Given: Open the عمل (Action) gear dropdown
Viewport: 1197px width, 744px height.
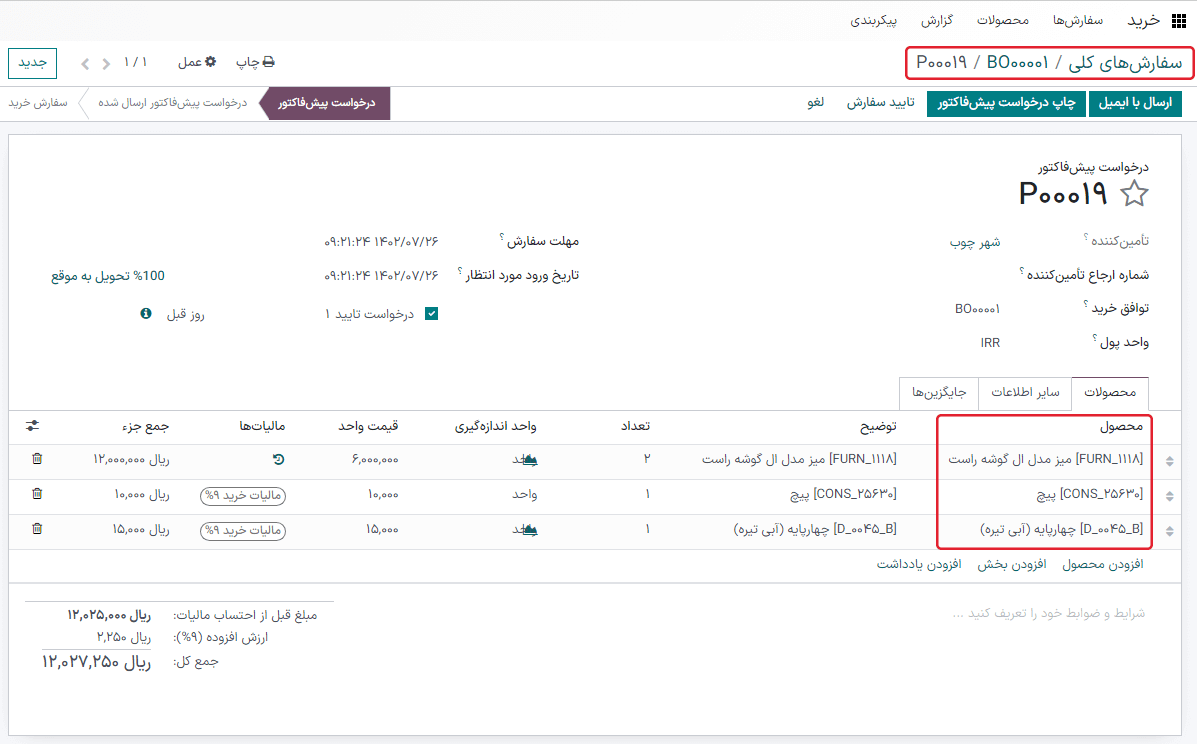Looking at the screenshot, I should (x=197, y=62).
